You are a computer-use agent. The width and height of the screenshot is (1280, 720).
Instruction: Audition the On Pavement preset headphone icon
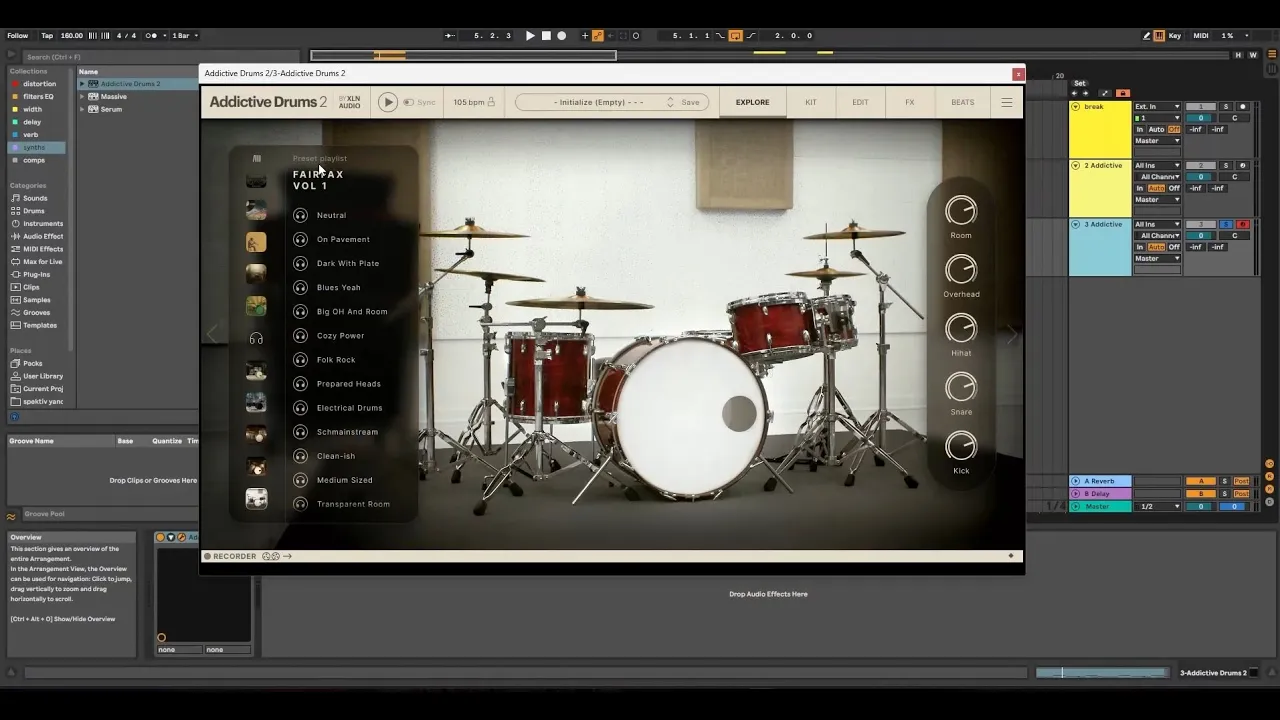pos(300,239)
